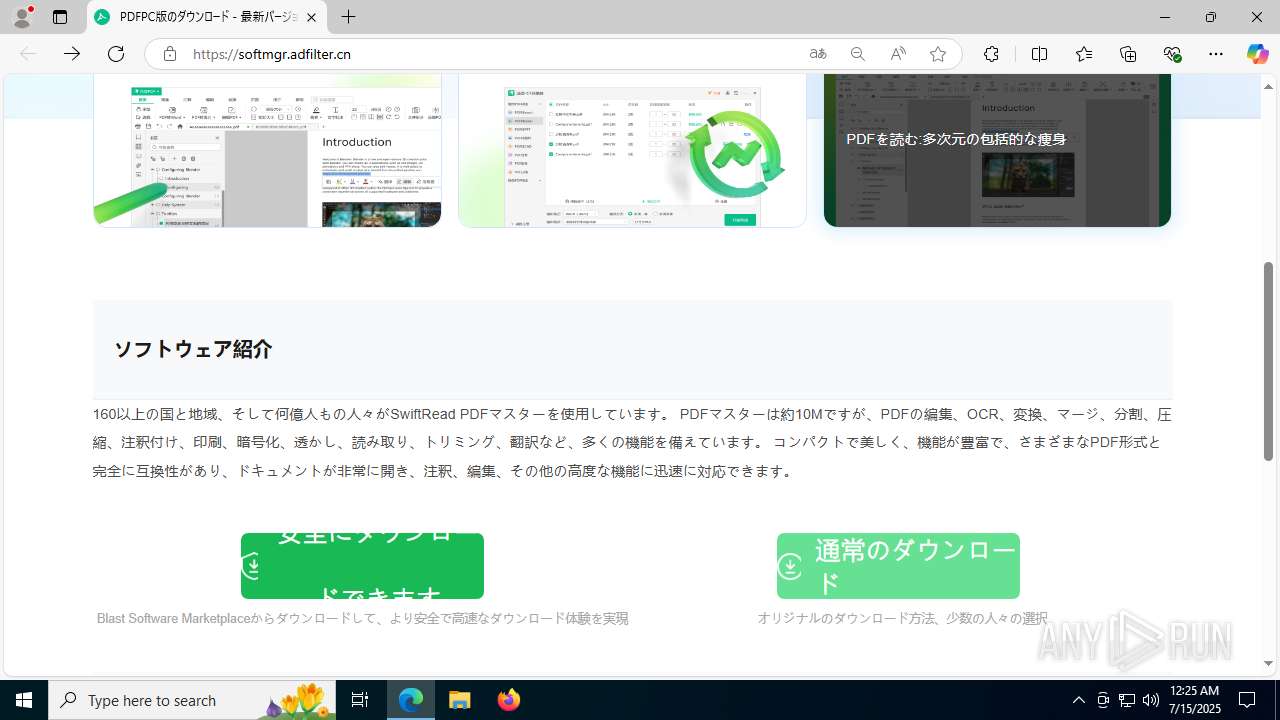Open the volume speaker tray icon
The image size is (1280, 720).
[x=1150, y=700]
